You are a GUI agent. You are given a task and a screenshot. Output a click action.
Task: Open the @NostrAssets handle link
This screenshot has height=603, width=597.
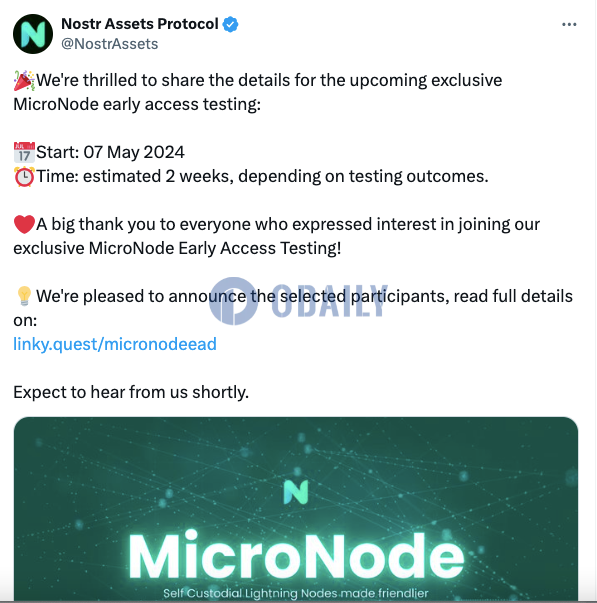(x=110, y=44)
